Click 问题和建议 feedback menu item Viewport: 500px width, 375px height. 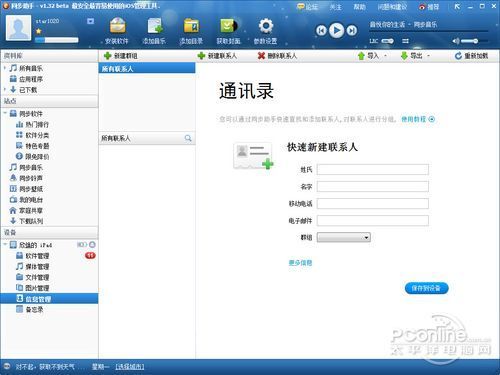tap(392, 7)
